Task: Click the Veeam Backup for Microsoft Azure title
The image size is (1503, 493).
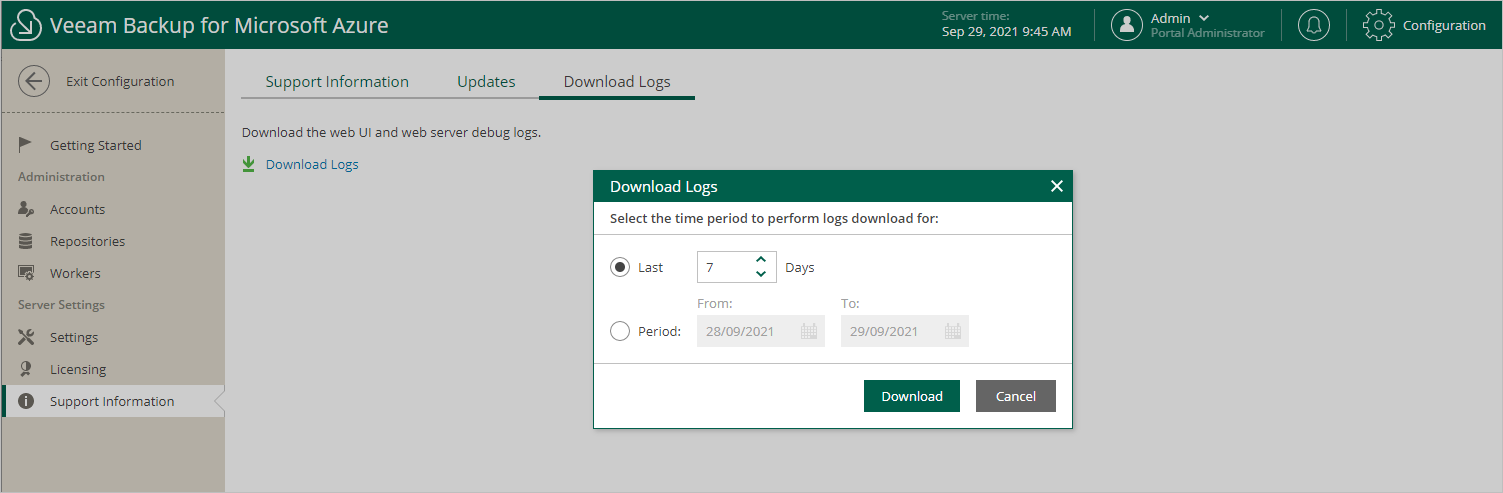Action: 219,25
